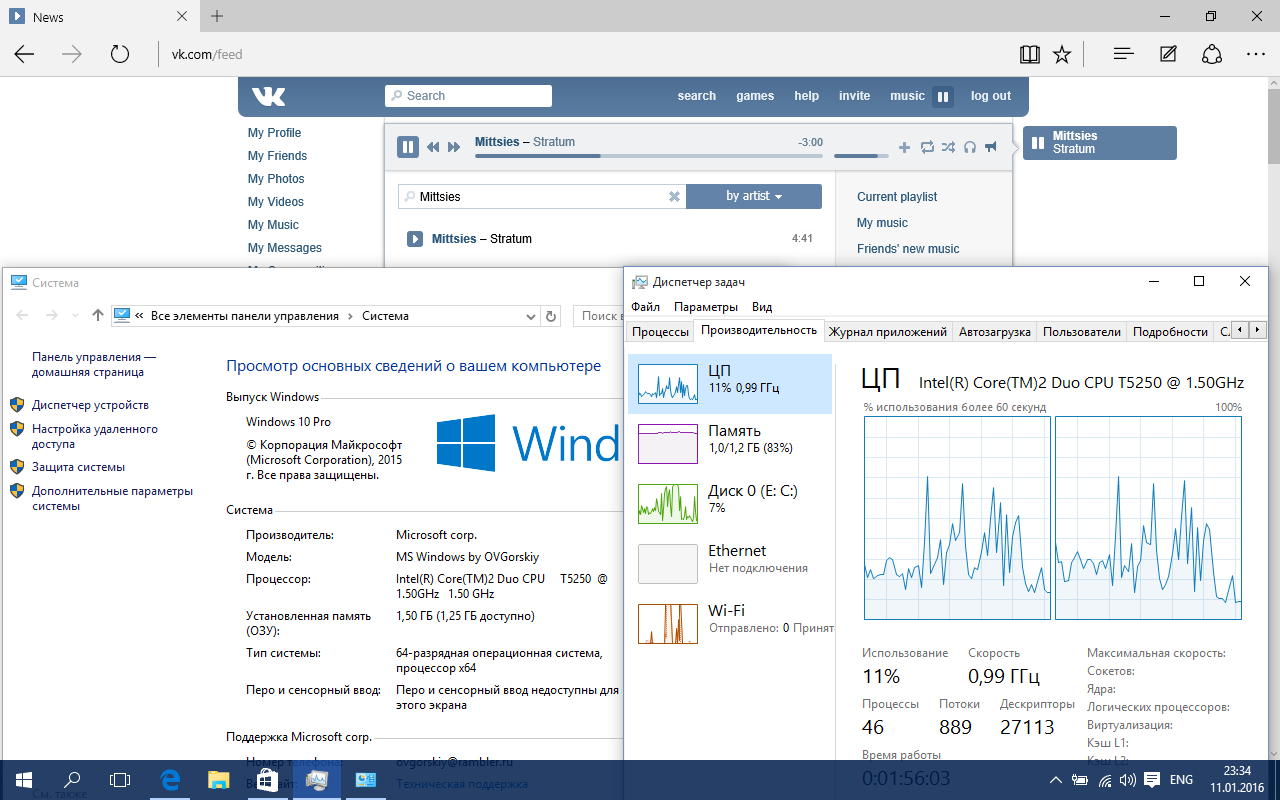
Task: Open Current playlist link
Action: click(897, 197)
